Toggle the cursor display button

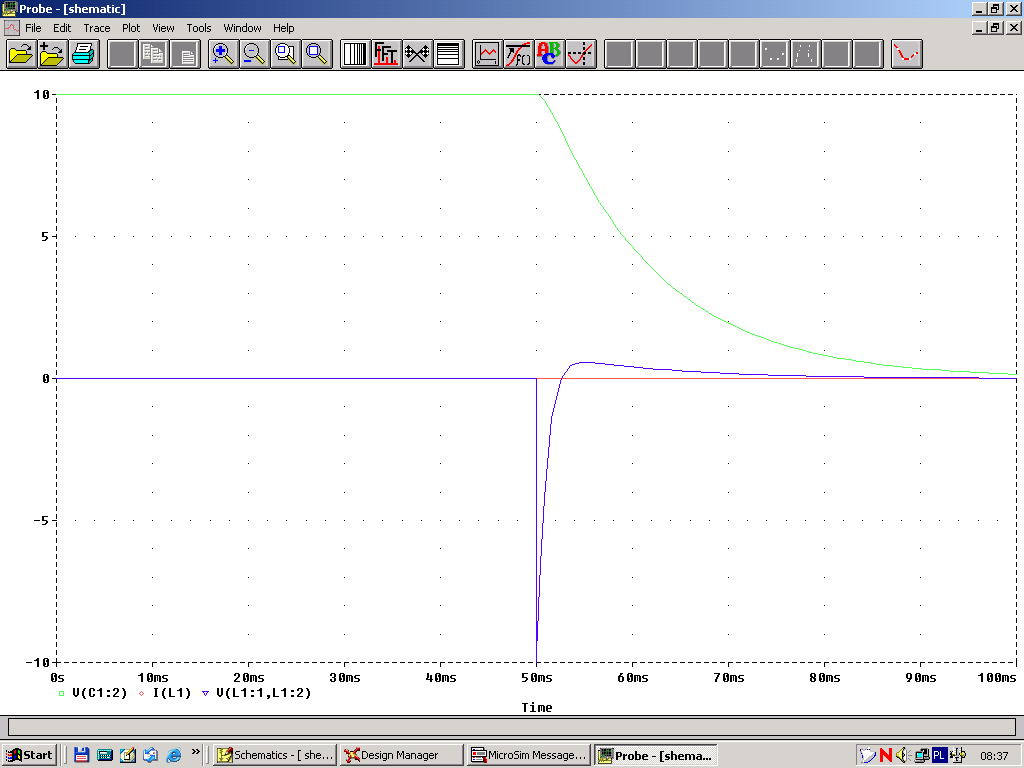pyautogui.click(x=580, y=54)
